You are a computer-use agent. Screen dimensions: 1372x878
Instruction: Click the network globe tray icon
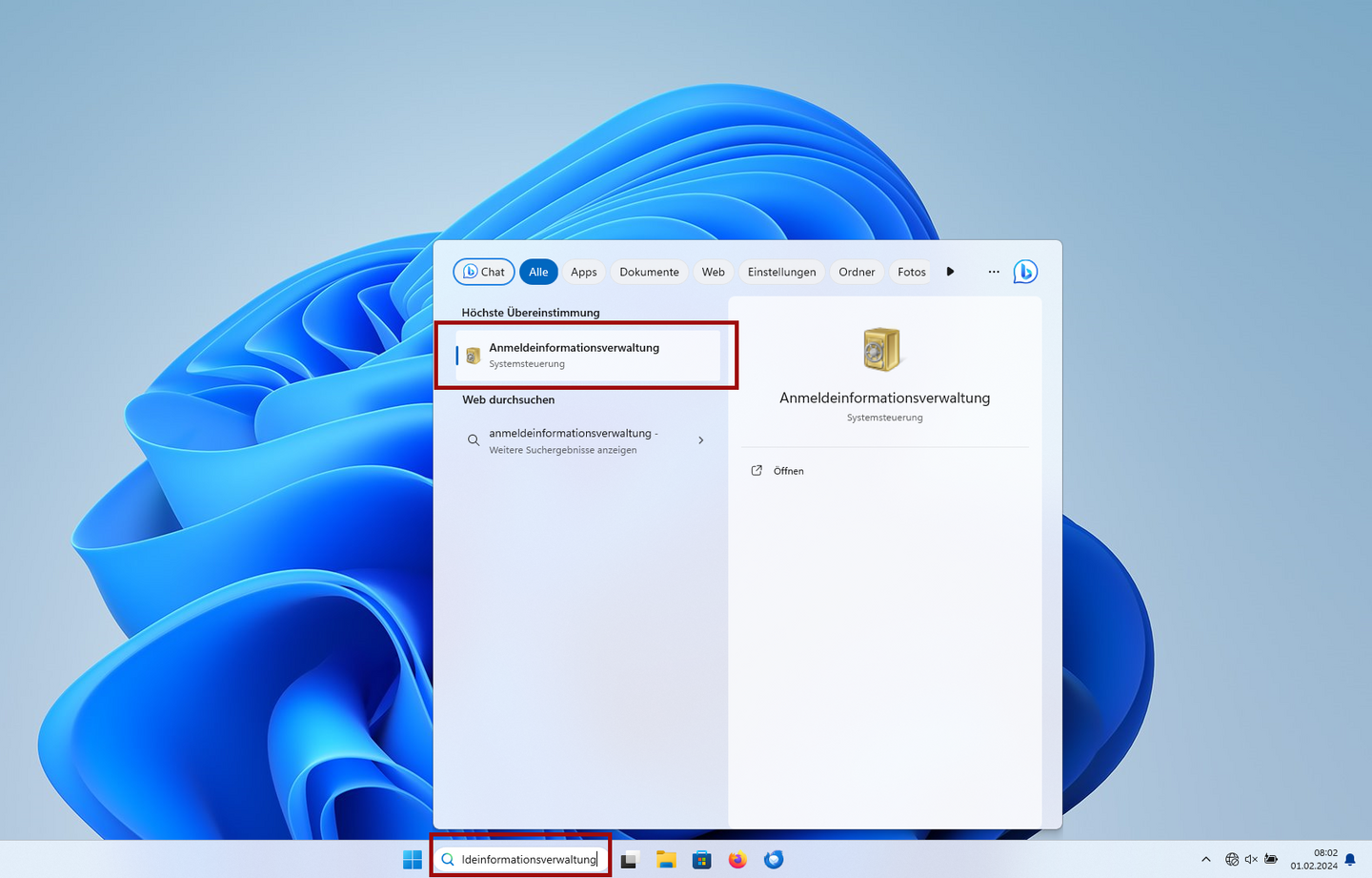1232,860
